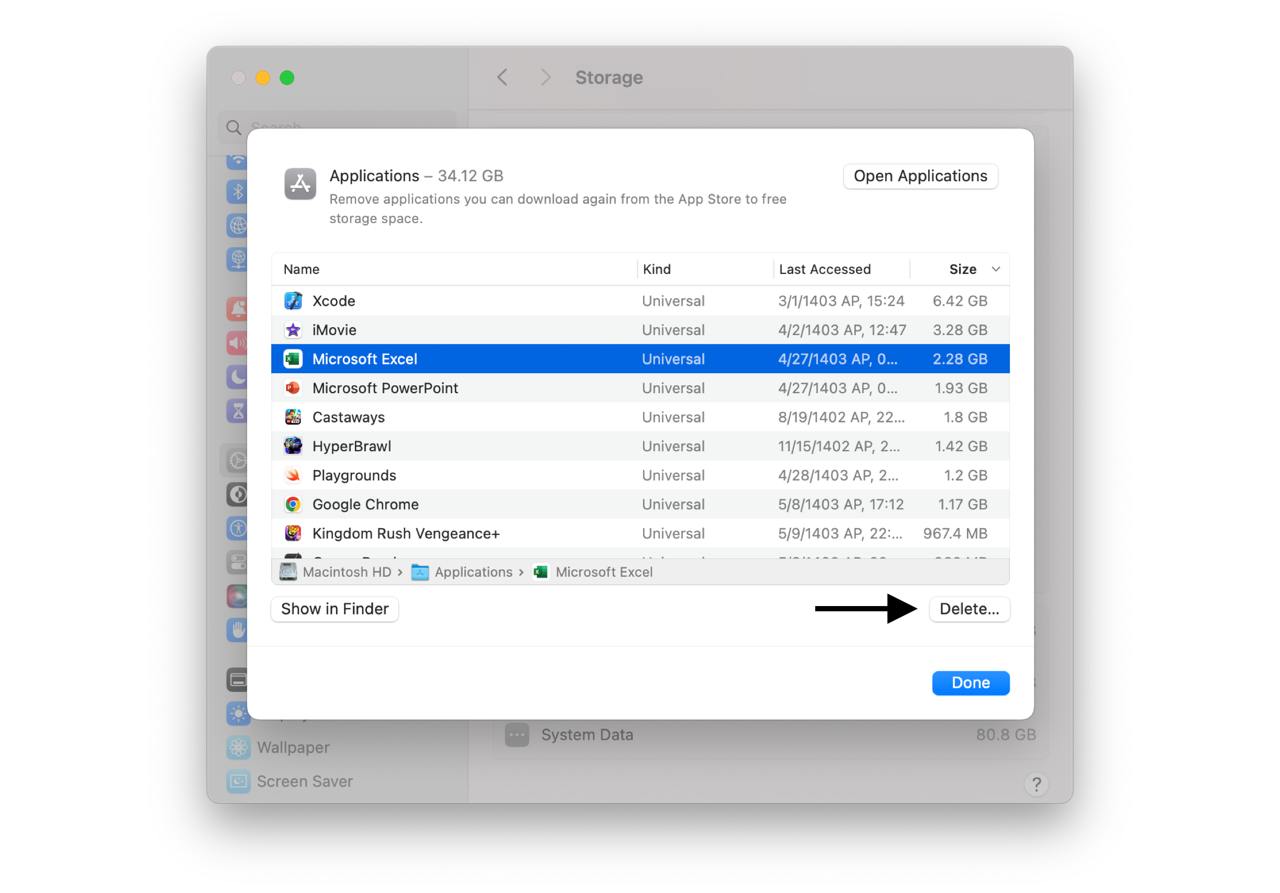
Task: Click the Macintosh HD drive icon in path bar
Action: tap(288, 572)
